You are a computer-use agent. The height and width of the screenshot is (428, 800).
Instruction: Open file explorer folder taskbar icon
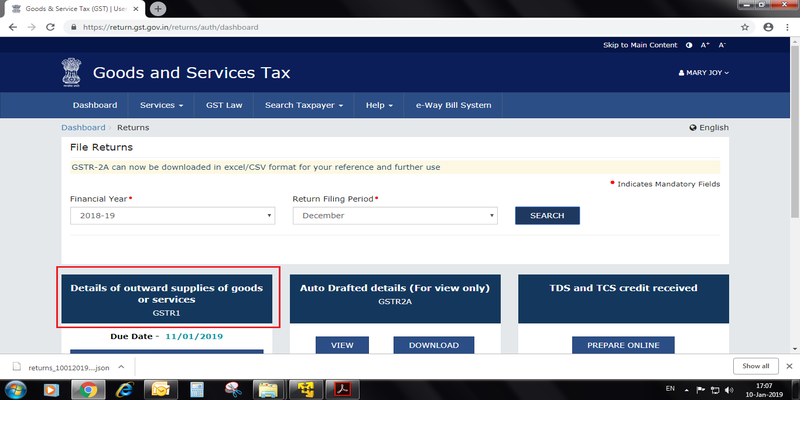[x=269, y=390]
